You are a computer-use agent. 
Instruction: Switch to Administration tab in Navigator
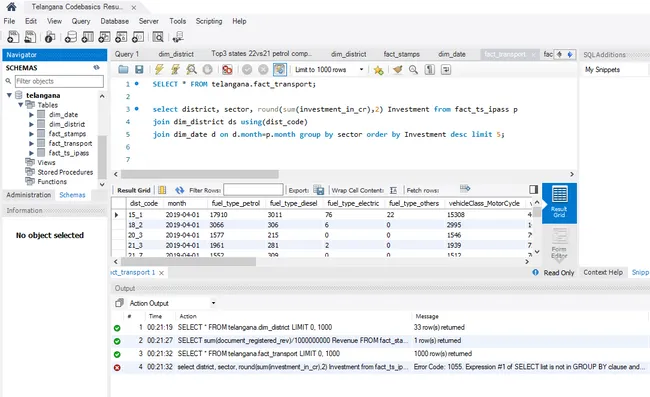[x=29, y=195]
